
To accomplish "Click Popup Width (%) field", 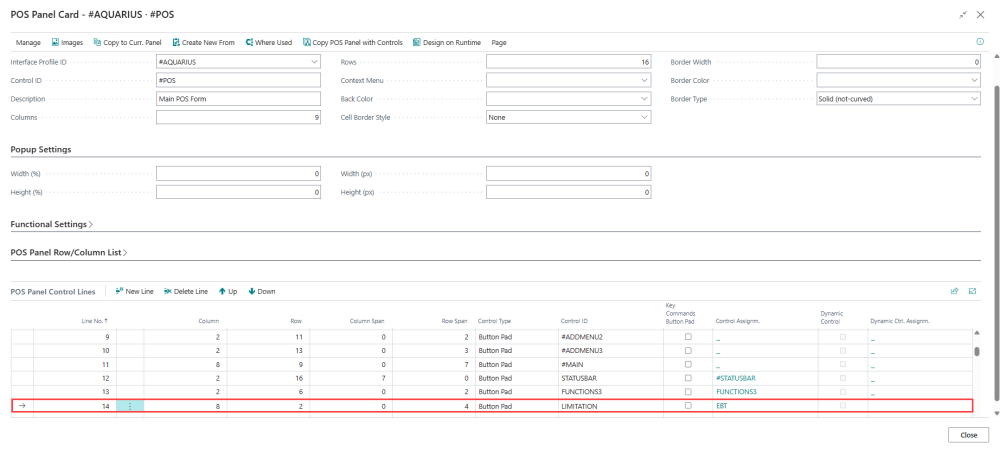I will point(239,173).
